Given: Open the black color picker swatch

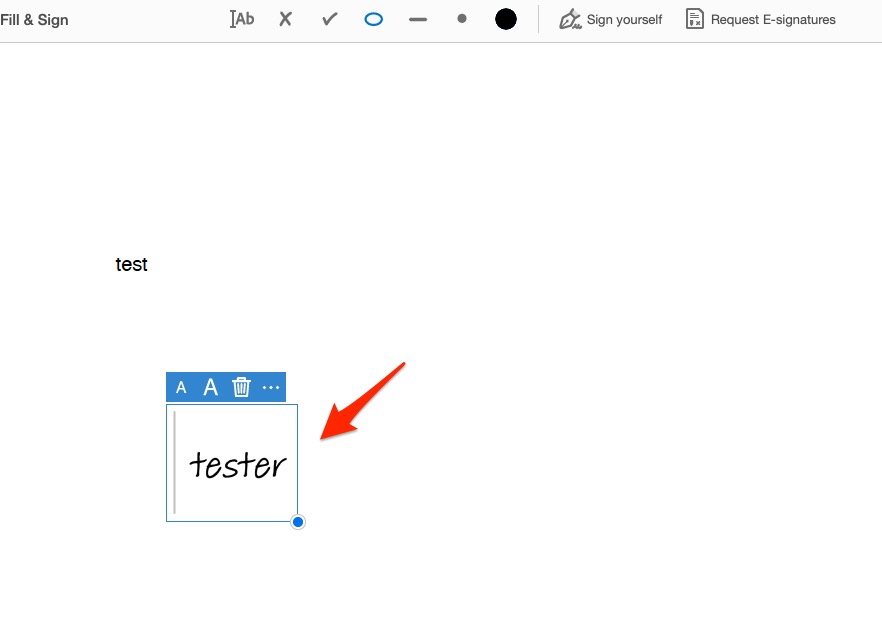Looking at the screenshot, I should point(506,19).
